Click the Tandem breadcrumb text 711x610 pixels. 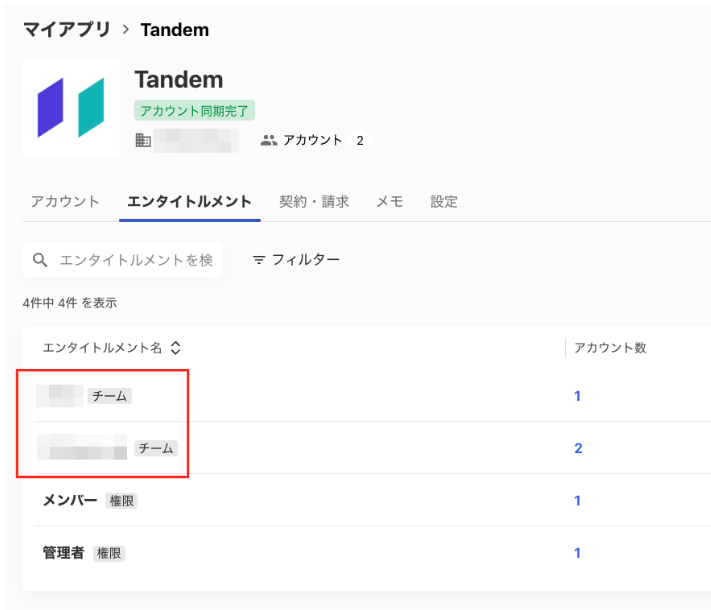[x=175, y=30]
